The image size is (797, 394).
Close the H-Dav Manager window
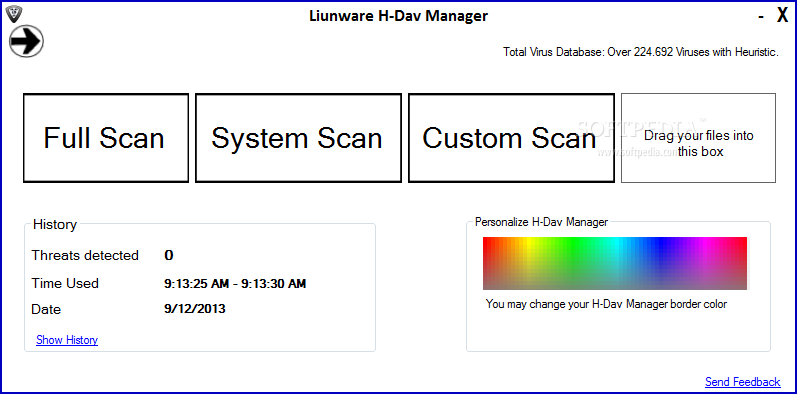click(782, 16)
